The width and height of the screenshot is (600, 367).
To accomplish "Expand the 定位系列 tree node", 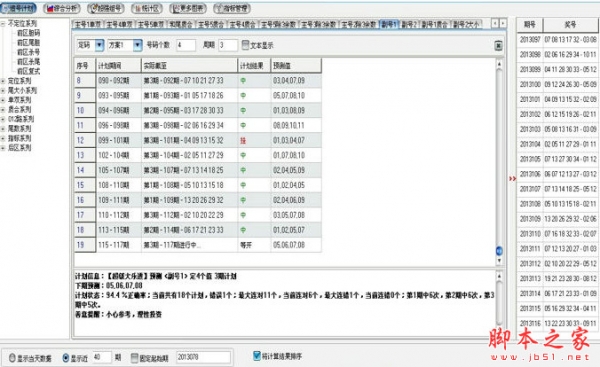I will (3, 81).
